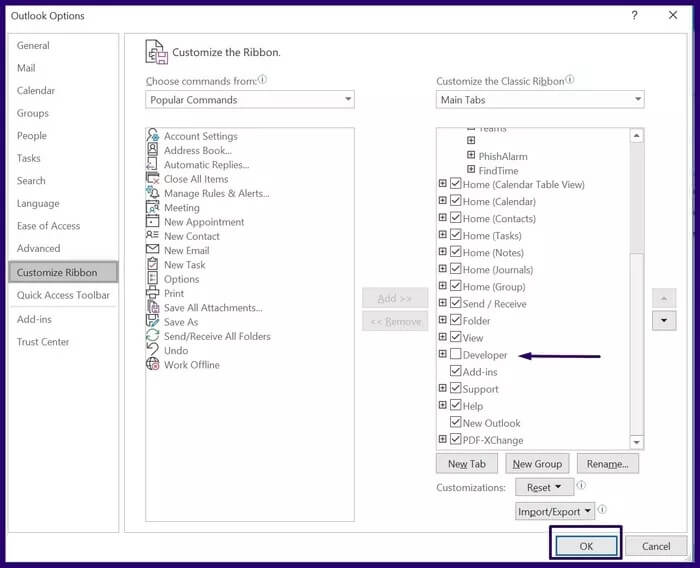Select Home (Group) in the tabs tree

[494, 286]
